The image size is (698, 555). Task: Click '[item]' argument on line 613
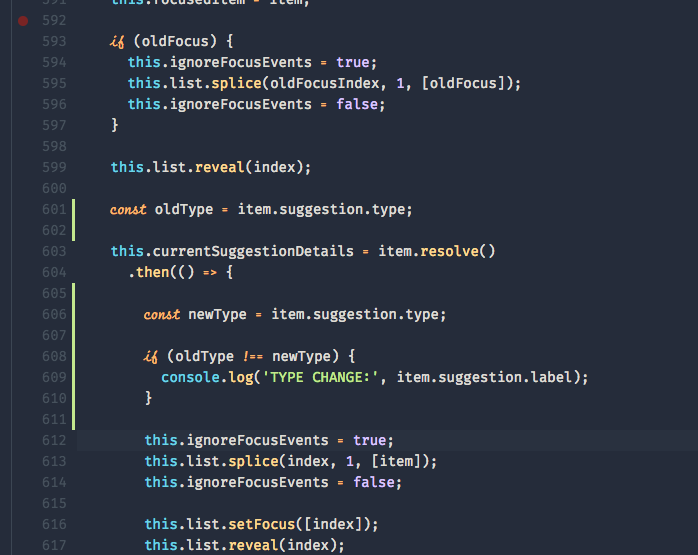[x=396, y=461]
